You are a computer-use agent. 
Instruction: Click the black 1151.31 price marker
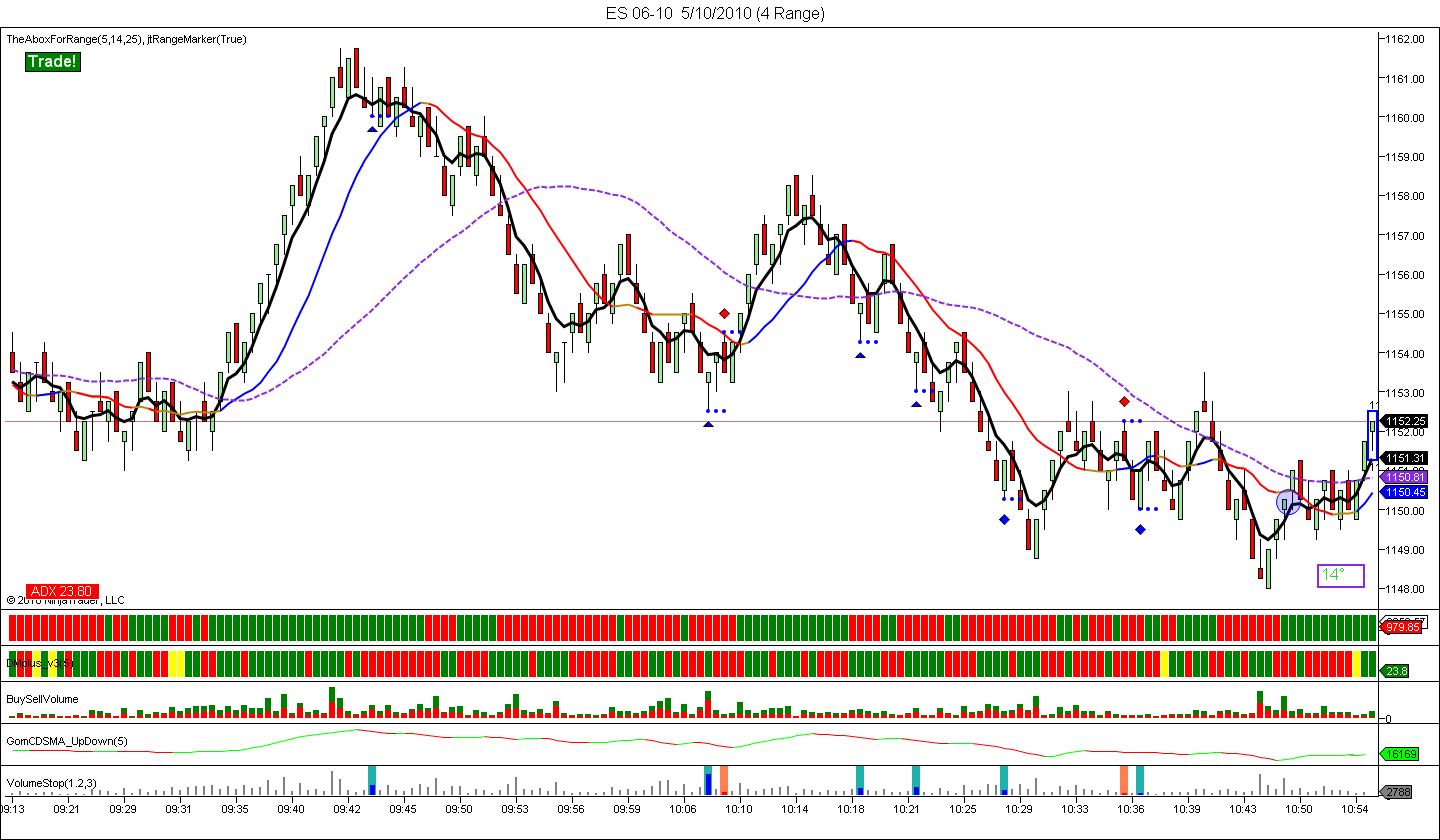tap(1405, 458)
